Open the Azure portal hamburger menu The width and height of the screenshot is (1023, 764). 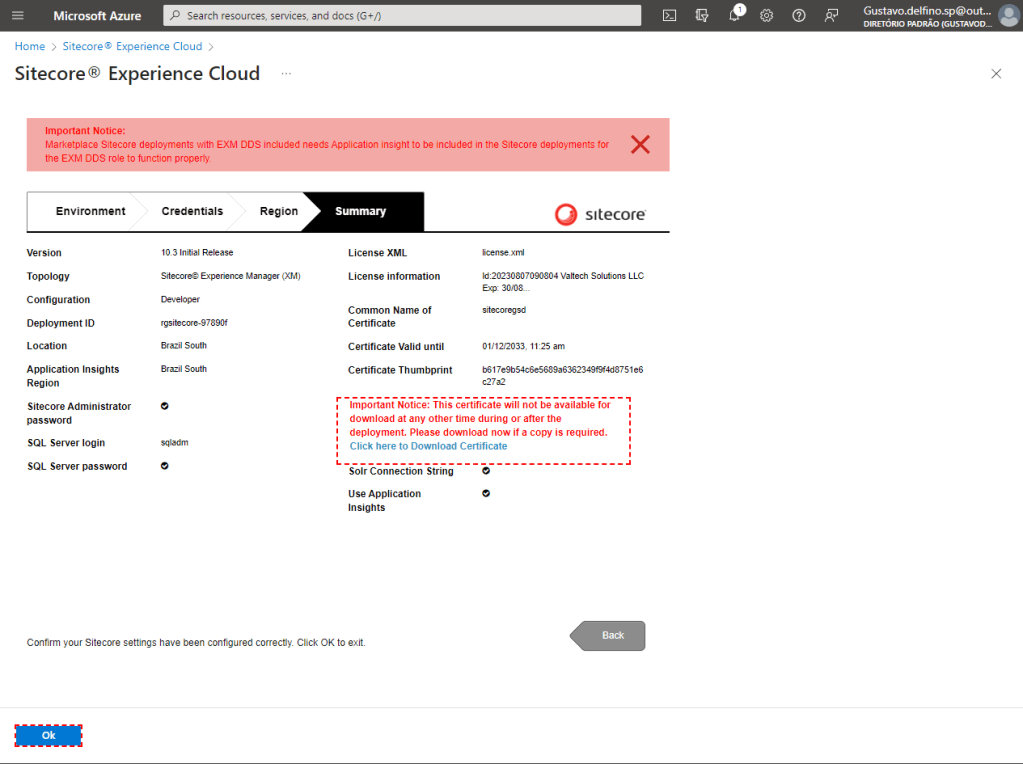(x=17, y=16)
